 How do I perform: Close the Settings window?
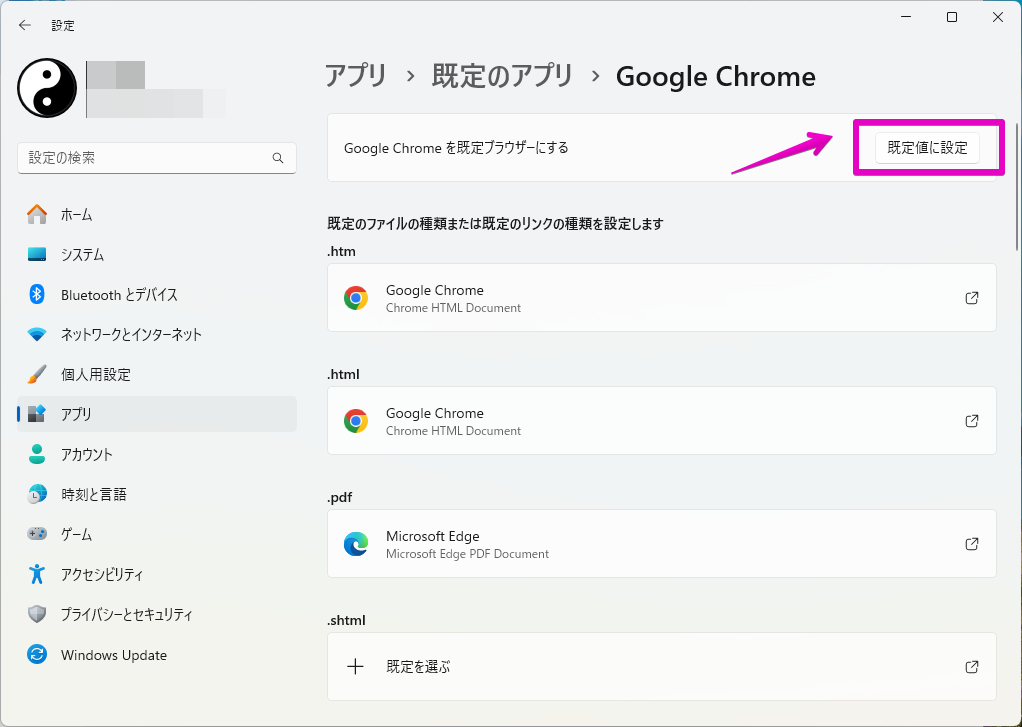pos(998,17)
